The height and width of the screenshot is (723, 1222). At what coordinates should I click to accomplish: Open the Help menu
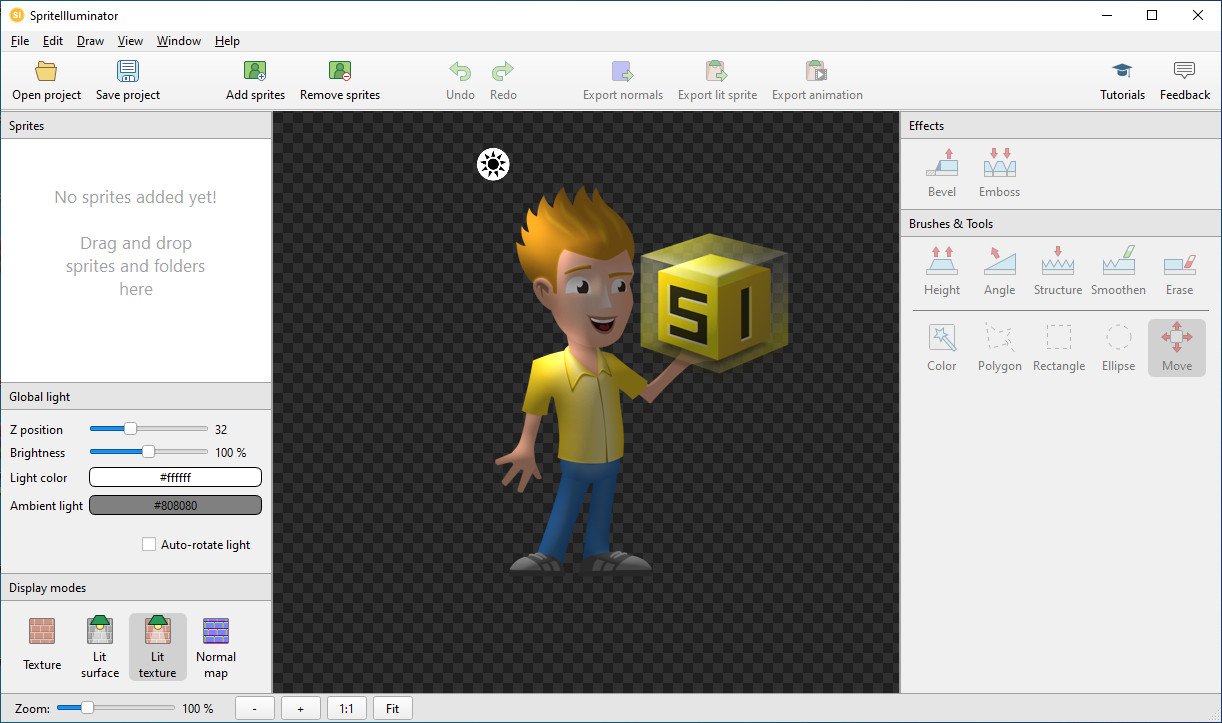tap(227, 41)
